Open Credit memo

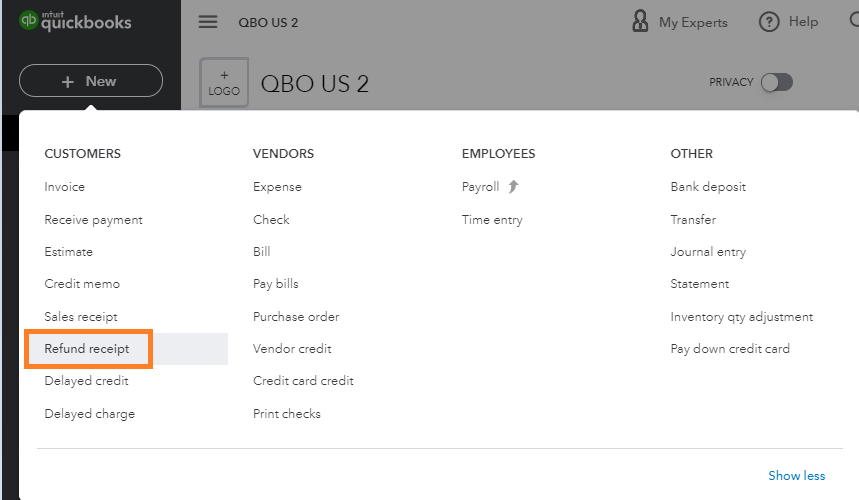tap(82, 284)
